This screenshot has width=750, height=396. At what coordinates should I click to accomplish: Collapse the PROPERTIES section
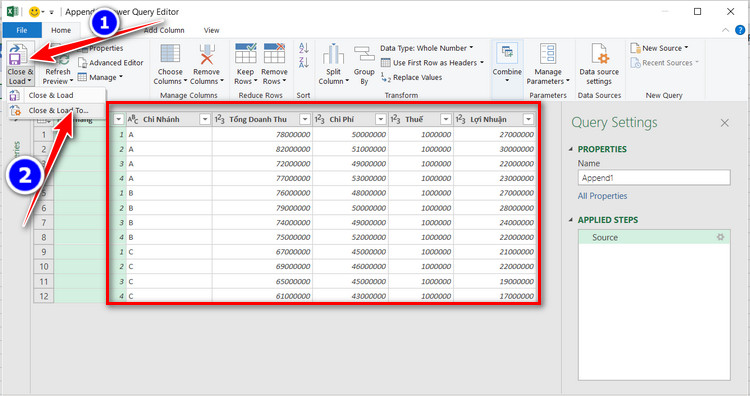(571, 149)
